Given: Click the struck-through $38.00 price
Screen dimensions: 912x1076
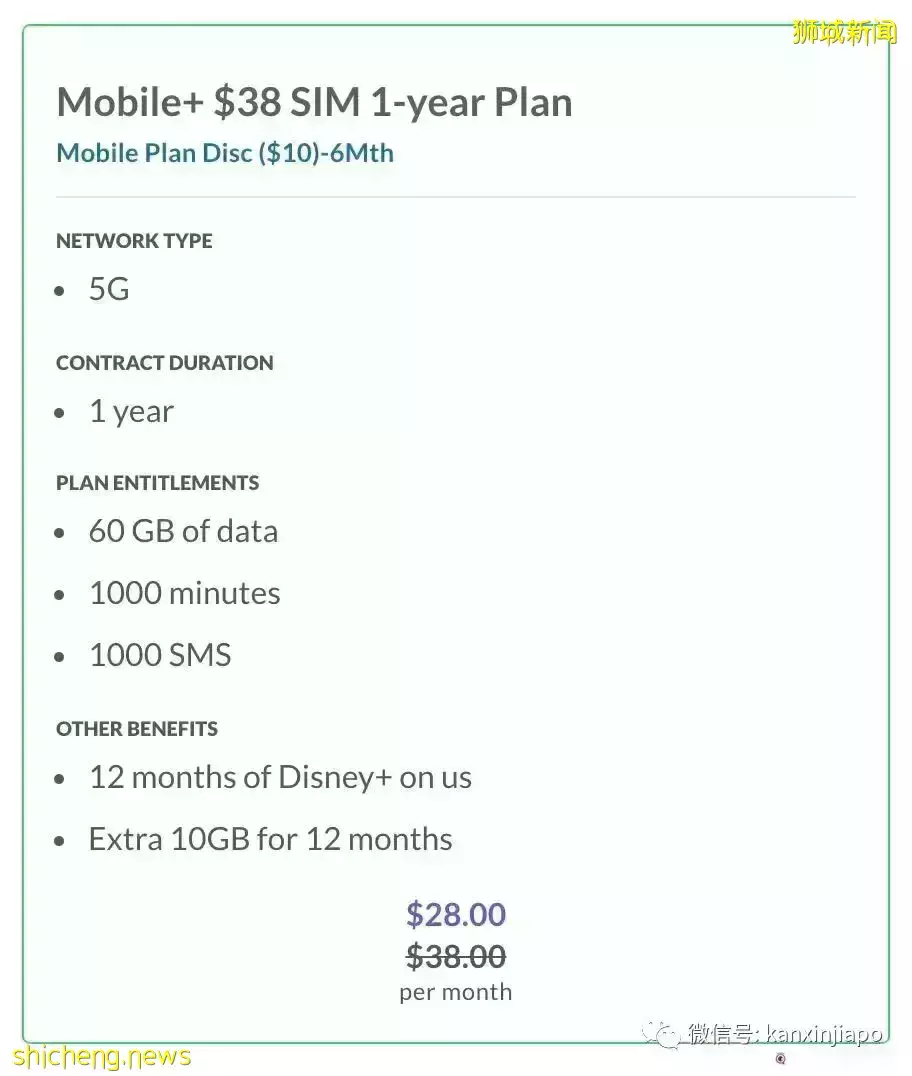Looking at the screenshot, I should click(456, 957).
